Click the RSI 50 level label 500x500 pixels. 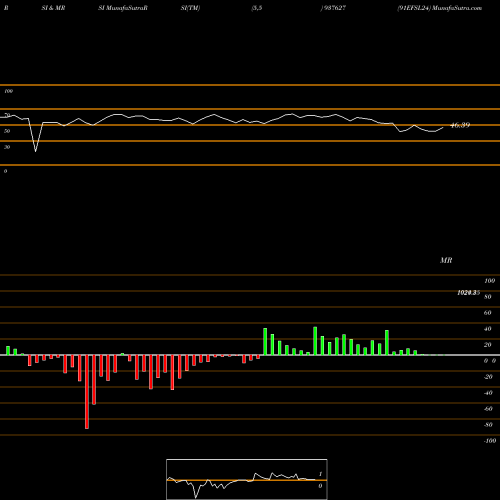7,131
